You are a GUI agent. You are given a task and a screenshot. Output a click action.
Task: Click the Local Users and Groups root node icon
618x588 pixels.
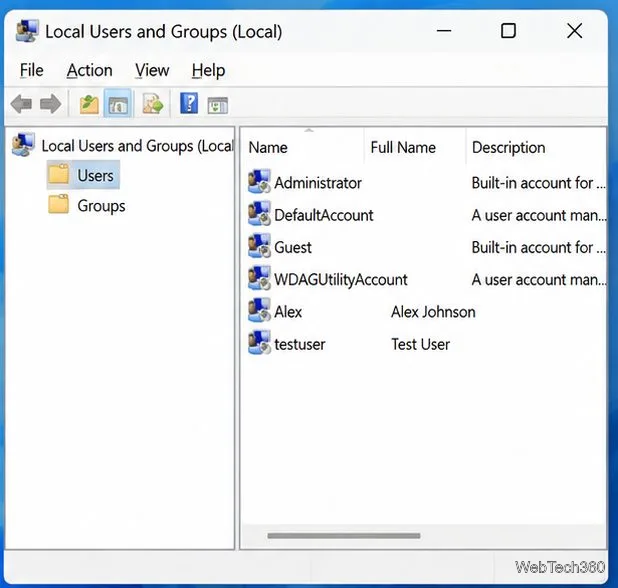pos(24,145)
